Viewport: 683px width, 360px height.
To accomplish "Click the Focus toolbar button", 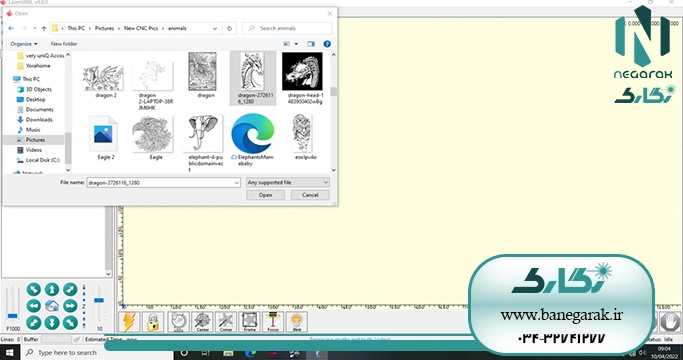I will coord(273,322).
